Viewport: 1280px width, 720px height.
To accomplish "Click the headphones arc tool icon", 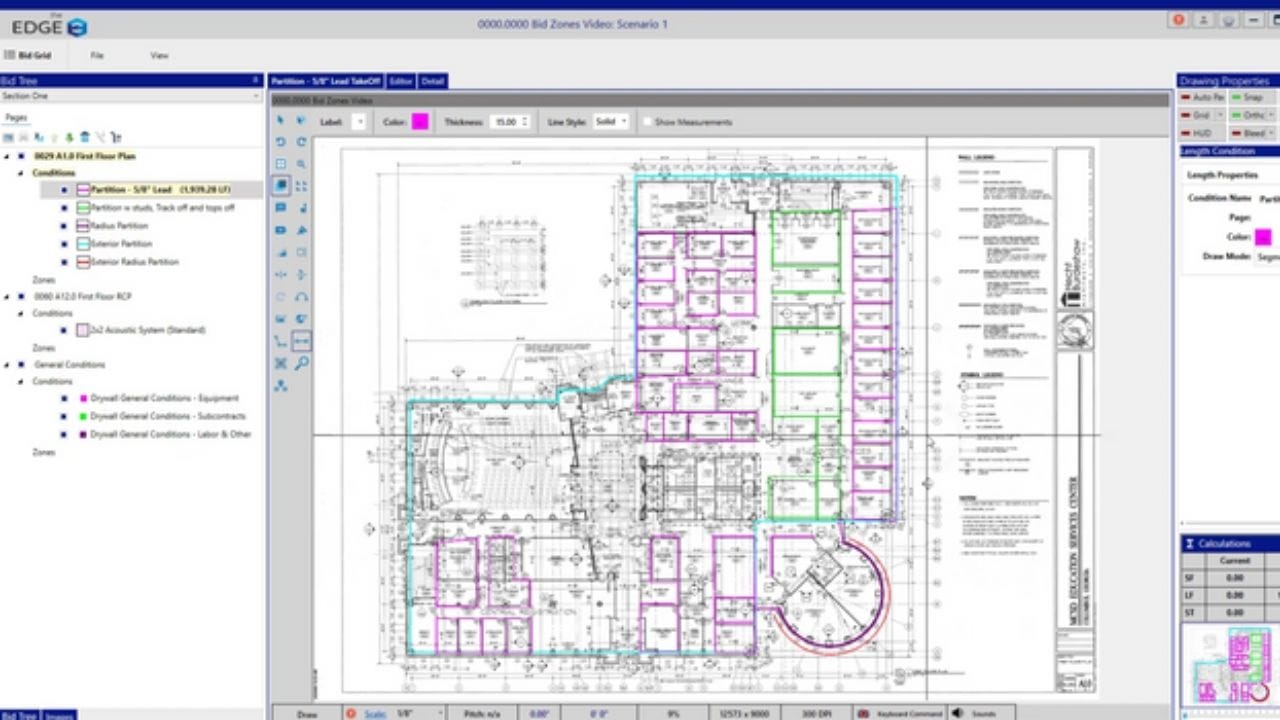I will [301, 297].
